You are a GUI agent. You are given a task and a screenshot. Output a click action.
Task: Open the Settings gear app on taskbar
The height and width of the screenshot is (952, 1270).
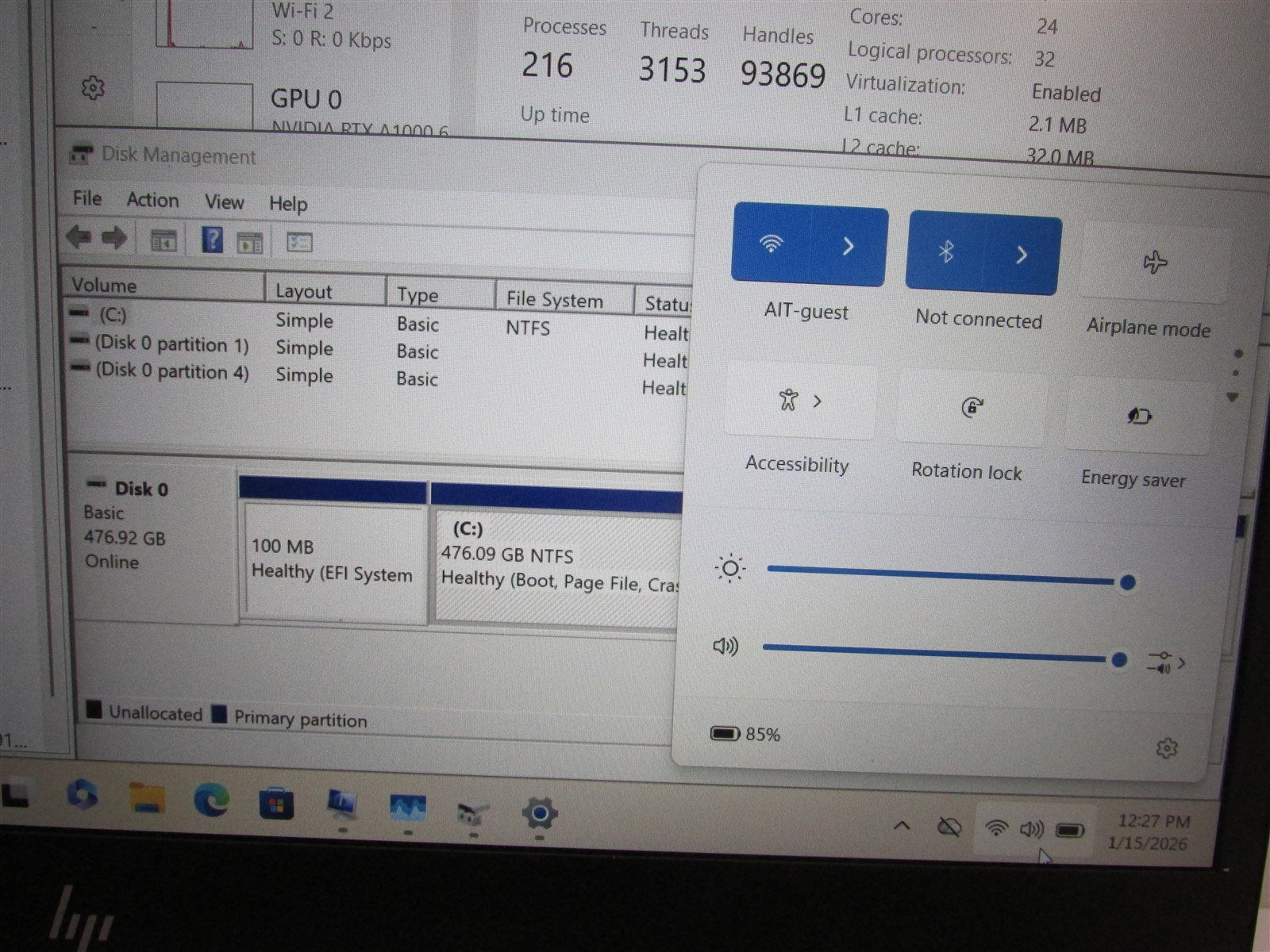click(x=540, y=814)
